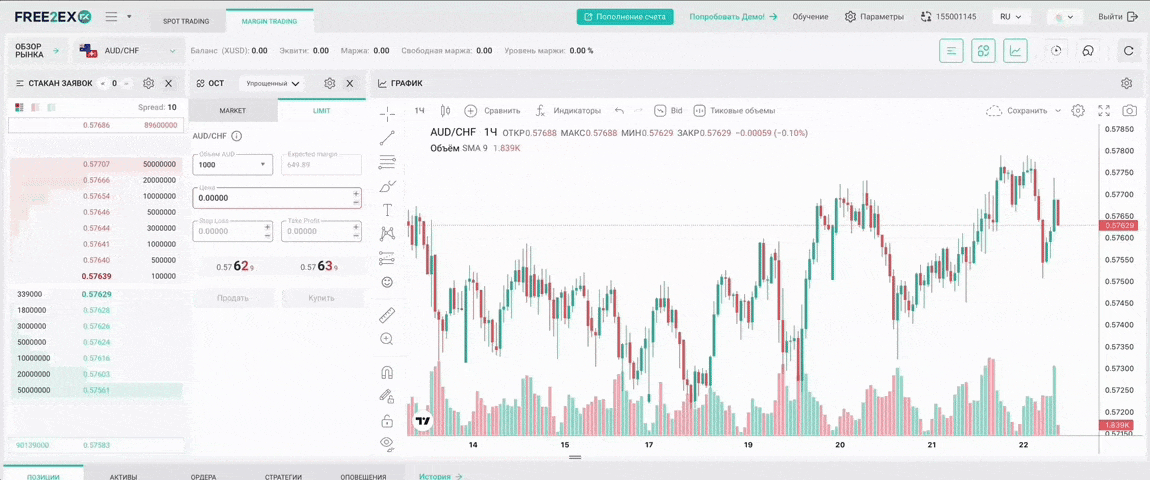The image size is (1150, 480).
Task: Toggle magnet mode on chart
Action: click(387, 372)
